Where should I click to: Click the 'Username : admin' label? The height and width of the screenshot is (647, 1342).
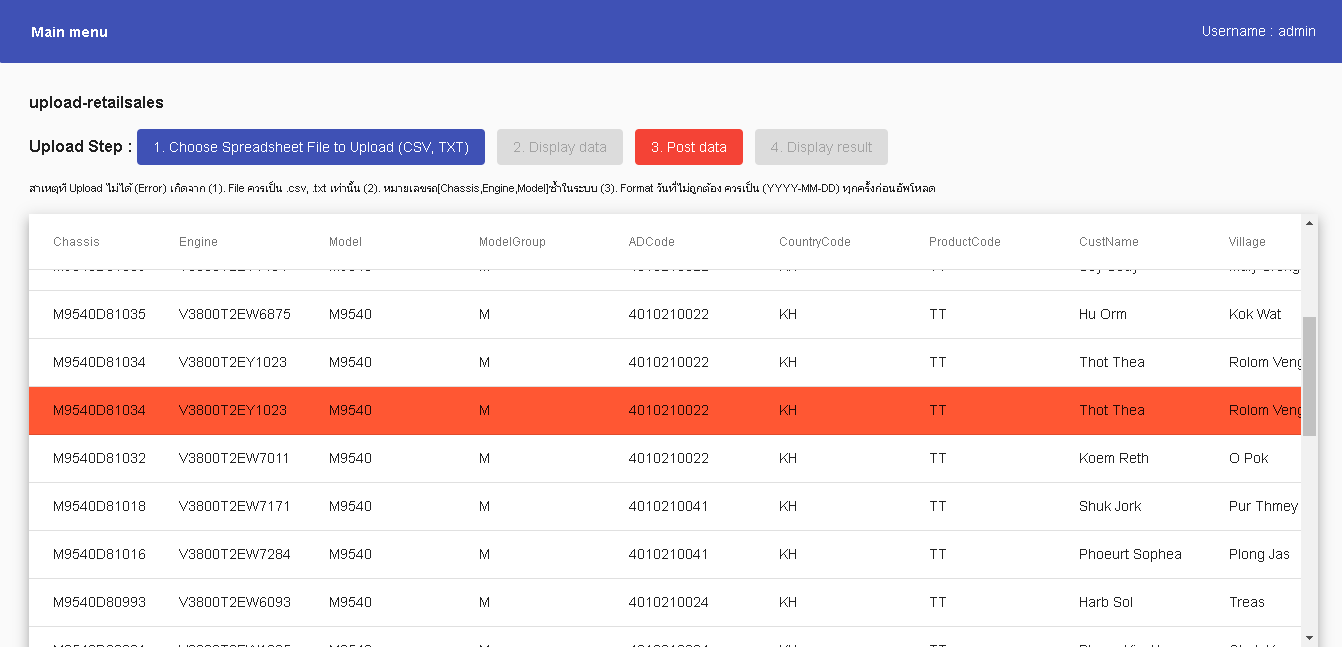click(x=1258, y=31)
